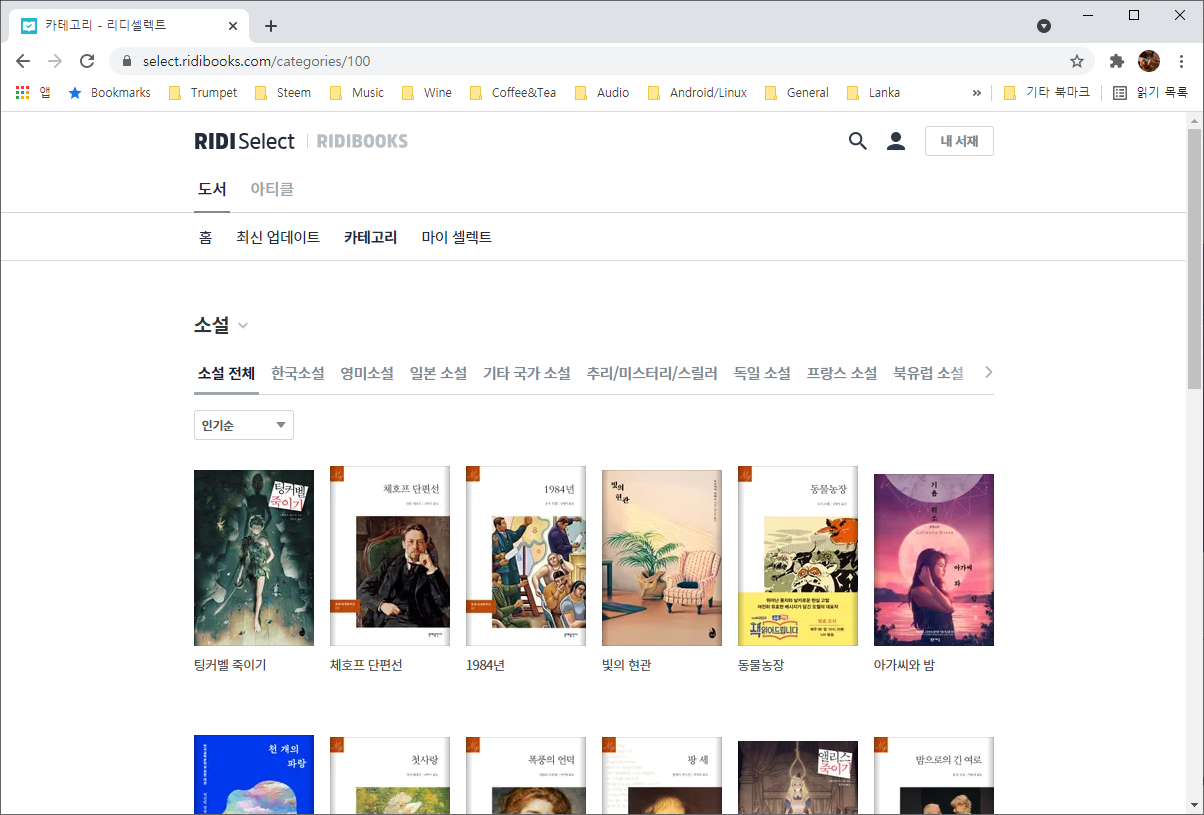The image size is (1204, 815).
Task: Show more subcategories with the right chevron
Action: [989, 372]
